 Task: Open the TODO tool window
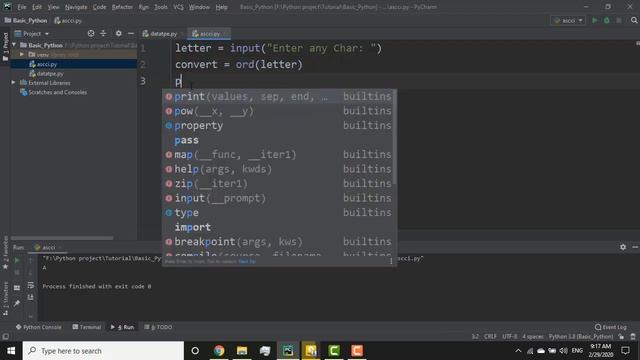[x=158, y=327]
